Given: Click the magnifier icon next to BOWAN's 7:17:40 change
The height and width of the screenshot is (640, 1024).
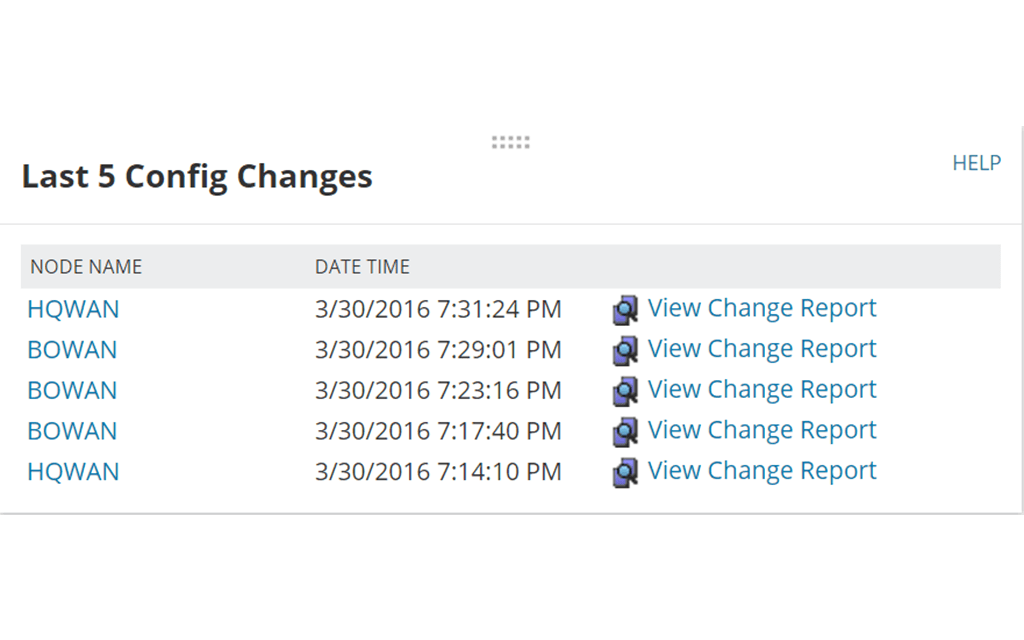Looking at the screenshot, I should (x=624, y=431).
